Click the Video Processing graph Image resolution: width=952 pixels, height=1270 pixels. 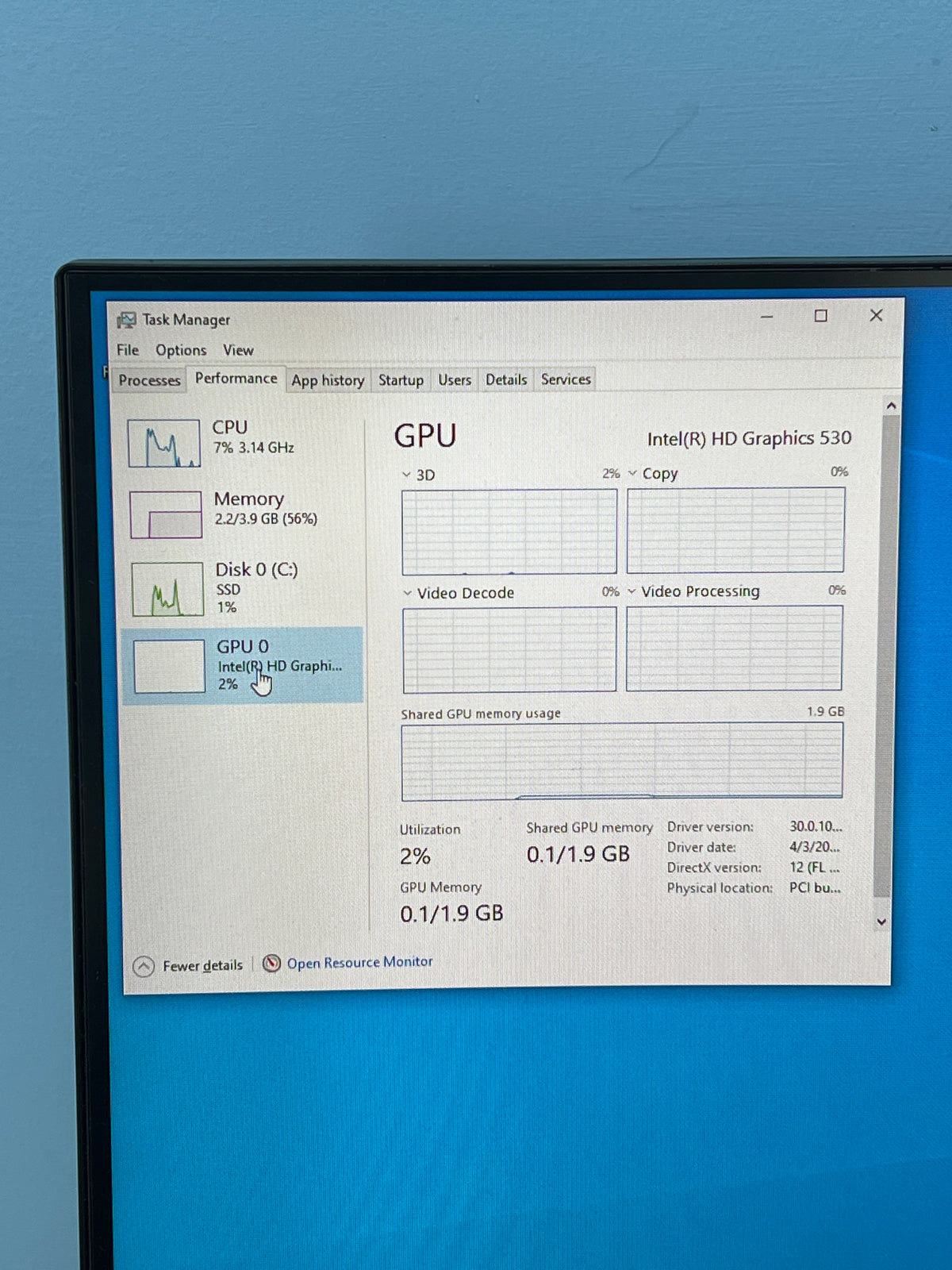click(x=735, y=648)
